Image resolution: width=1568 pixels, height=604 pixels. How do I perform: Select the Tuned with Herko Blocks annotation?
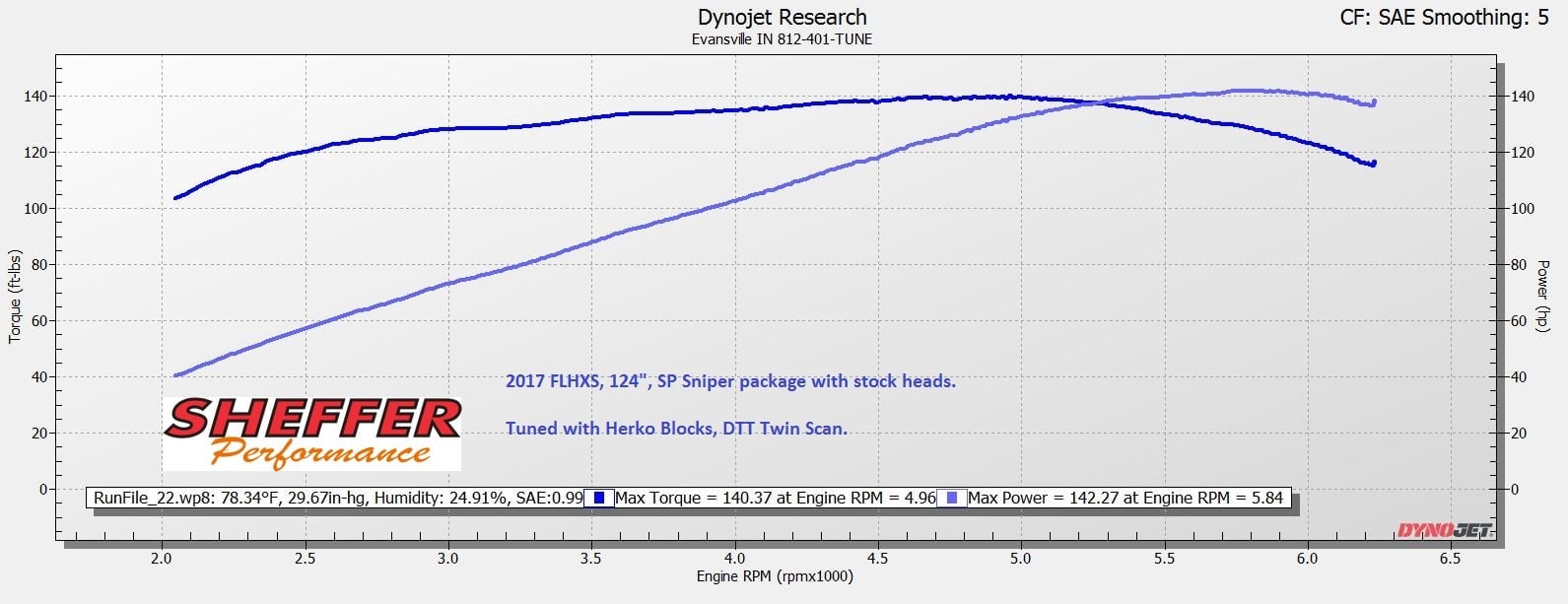click(x=676, y=428)
